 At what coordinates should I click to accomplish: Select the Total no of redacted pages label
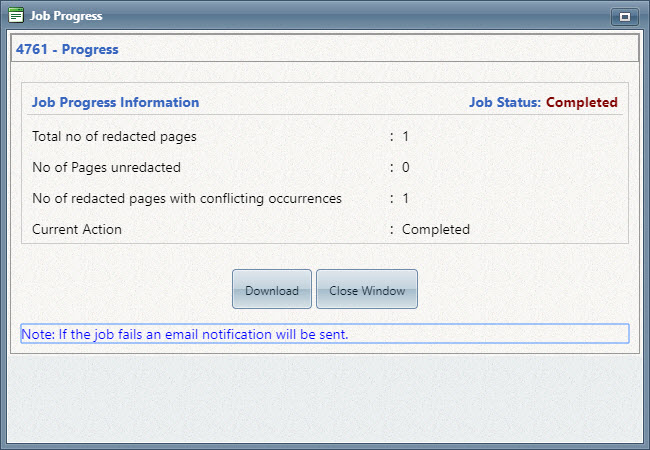tap(114, 136)
